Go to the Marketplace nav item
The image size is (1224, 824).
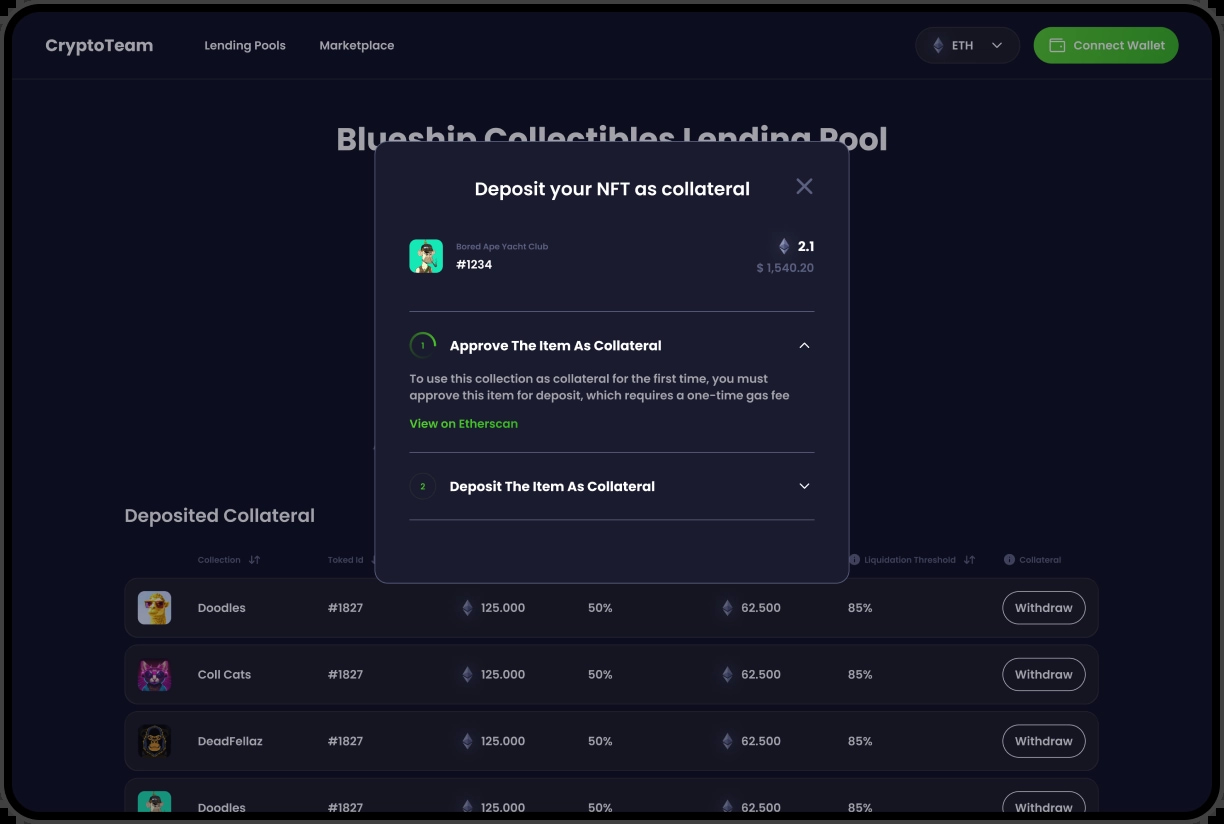tap(357, 45)
